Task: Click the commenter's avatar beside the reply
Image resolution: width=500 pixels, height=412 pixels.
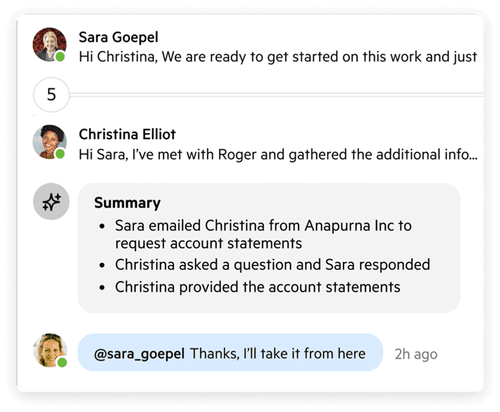Action: (50, 350)
